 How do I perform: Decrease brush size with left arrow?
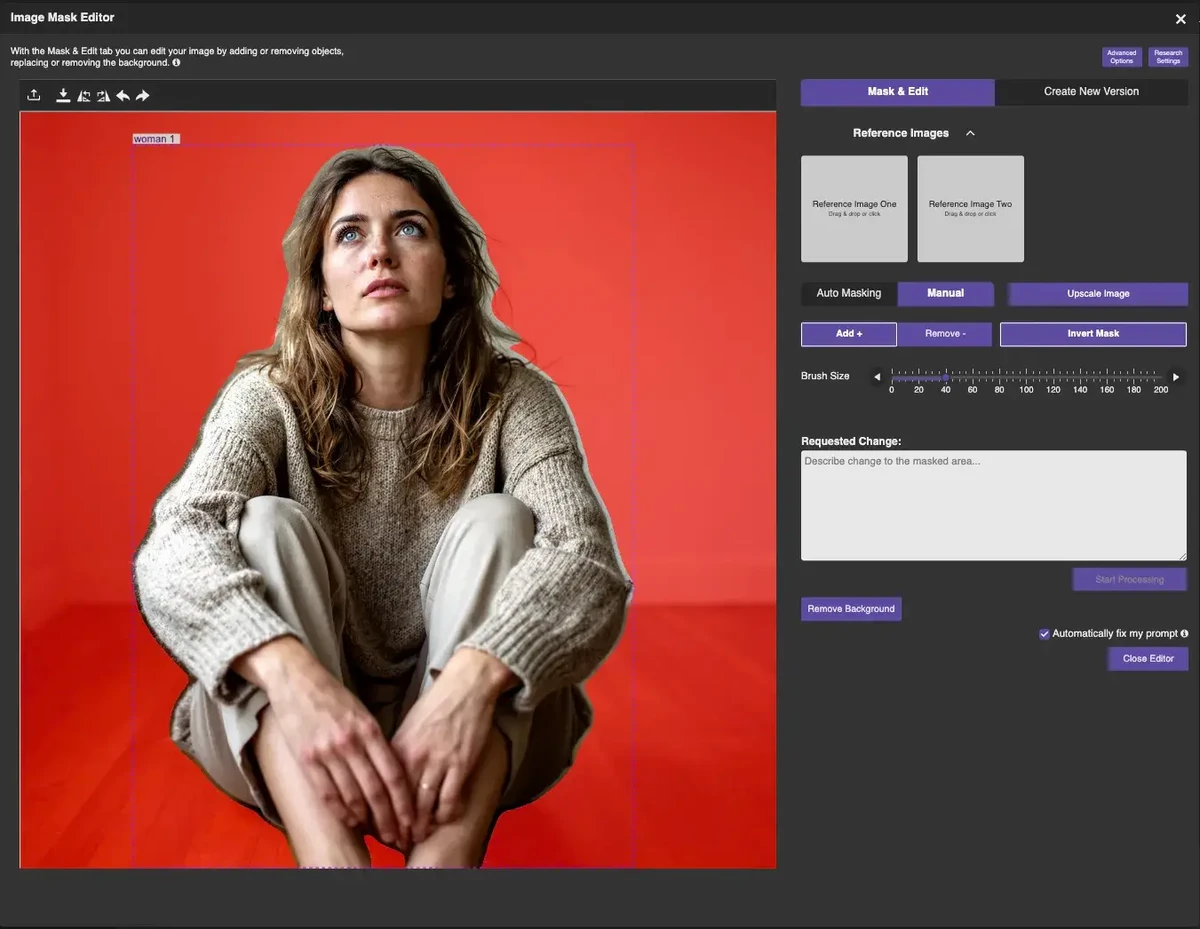tap(877, 377)
